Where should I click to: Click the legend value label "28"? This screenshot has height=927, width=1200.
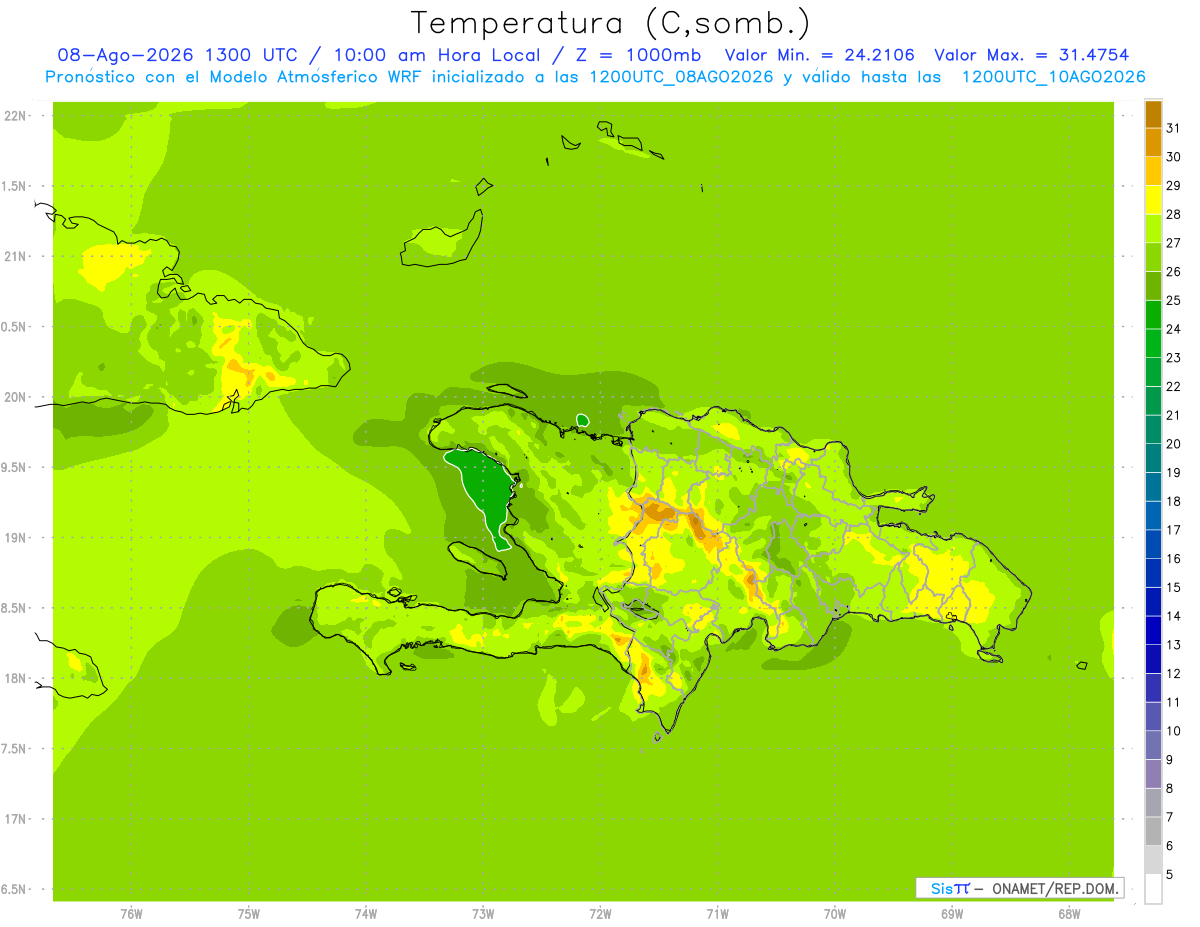click(x=1173, y=214)
